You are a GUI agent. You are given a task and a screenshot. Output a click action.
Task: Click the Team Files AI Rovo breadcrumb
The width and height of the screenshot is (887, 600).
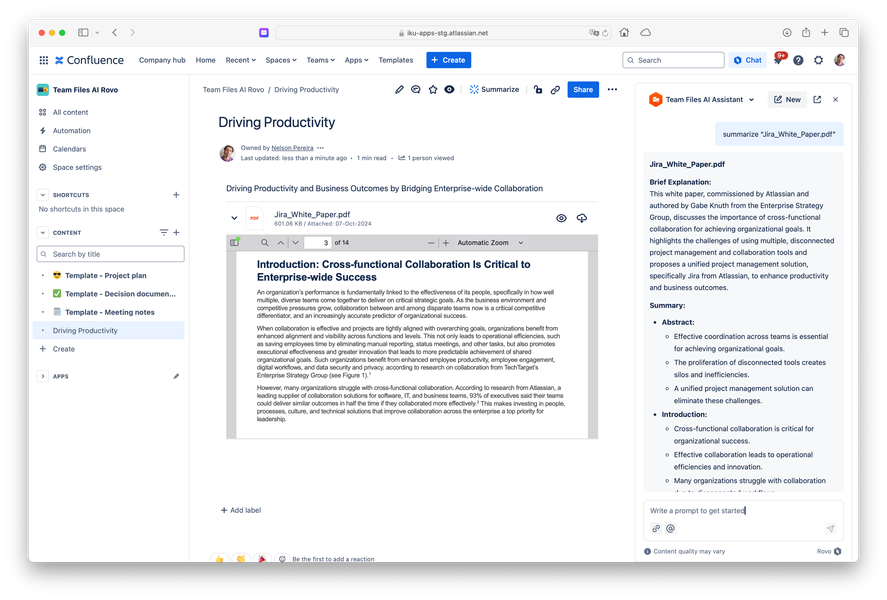click(x=233, y=89)
